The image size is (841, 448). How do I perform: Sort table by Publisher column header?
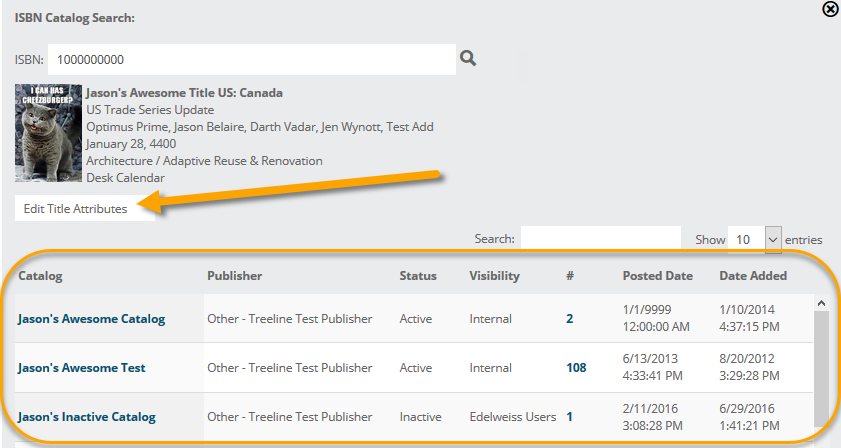click(234, 275)
